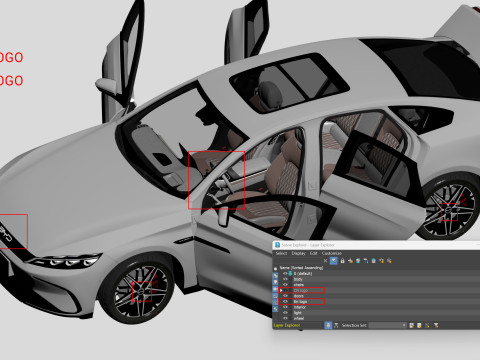Image resolution: width=480 pixels, height=360 pixels.
Task: Select the En logo layer name
Action: (x=300, y=301)
